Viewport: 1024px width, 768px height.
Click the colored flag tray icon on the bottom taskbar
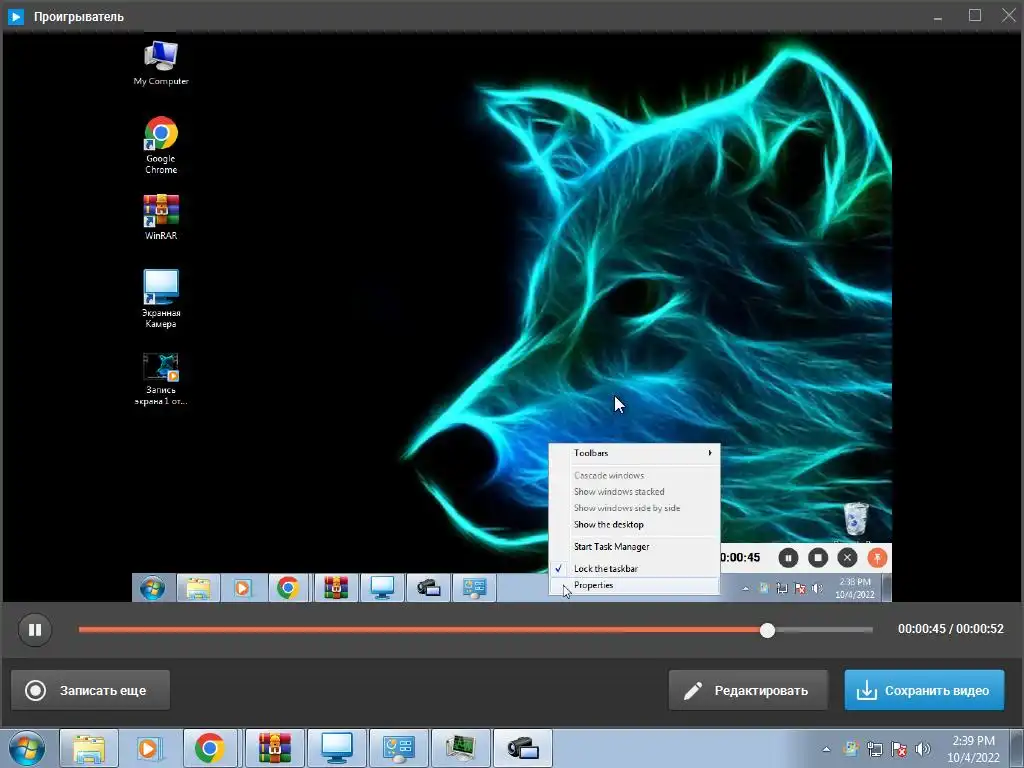pos(851,749)
